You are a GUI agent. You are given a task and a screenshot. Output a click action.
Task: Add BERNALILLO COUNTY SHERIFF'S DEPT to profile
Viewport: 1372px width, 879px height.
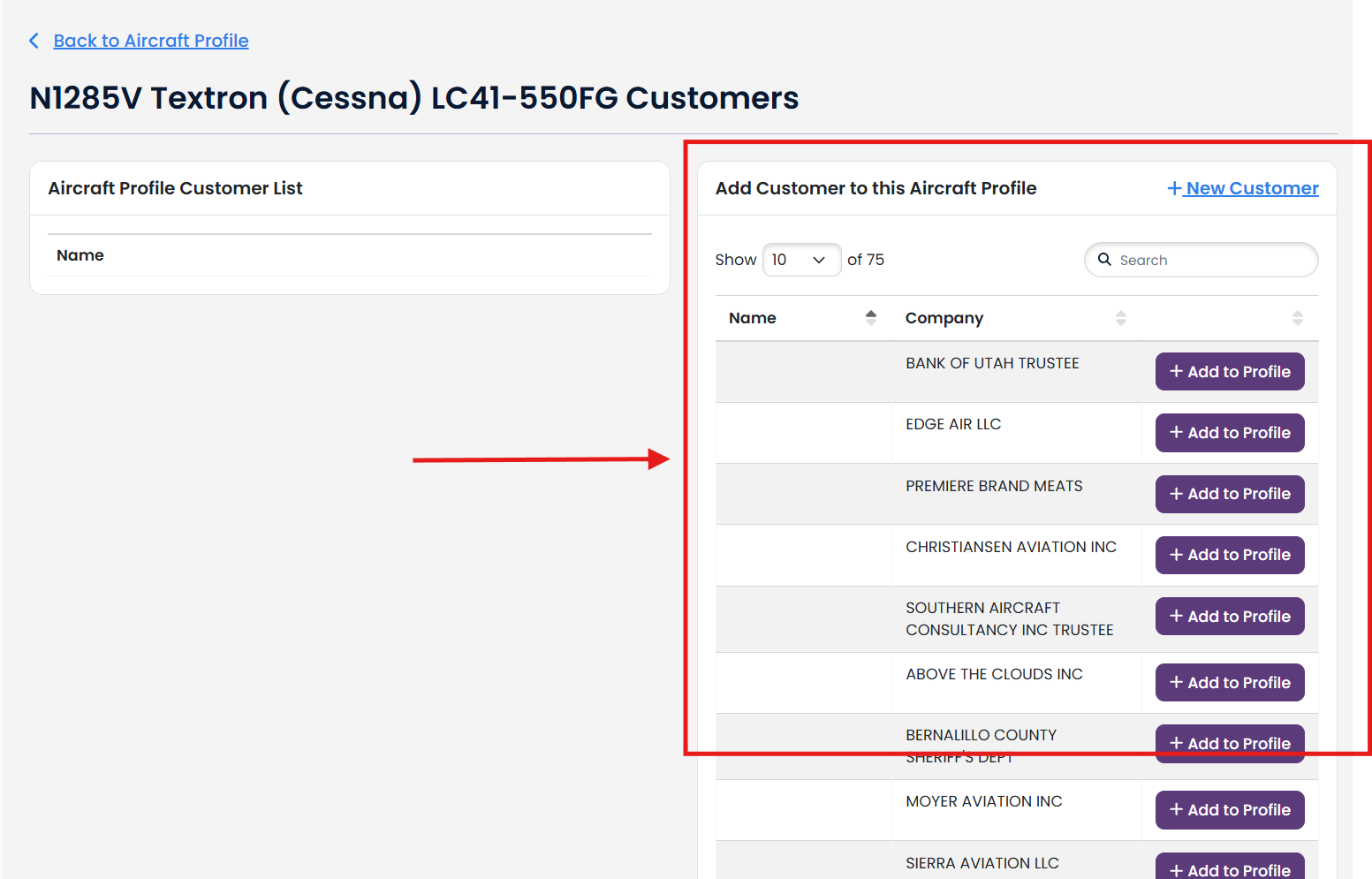click(x=1229, y=744)
